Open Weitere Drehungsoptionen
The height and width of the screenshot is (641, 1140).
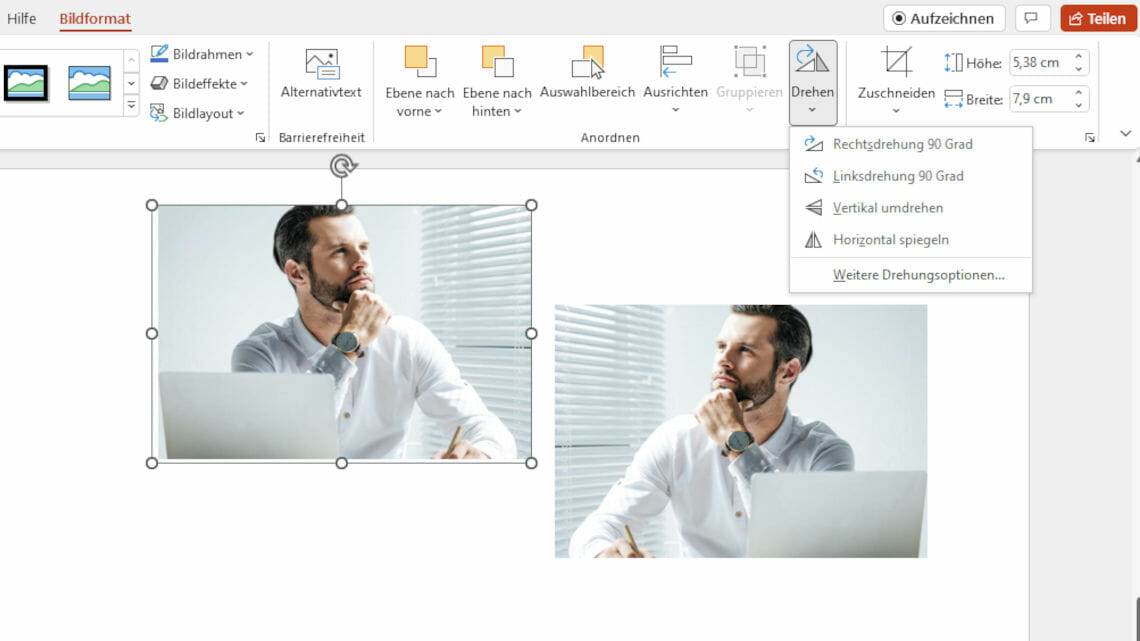[x=910, y=275]
